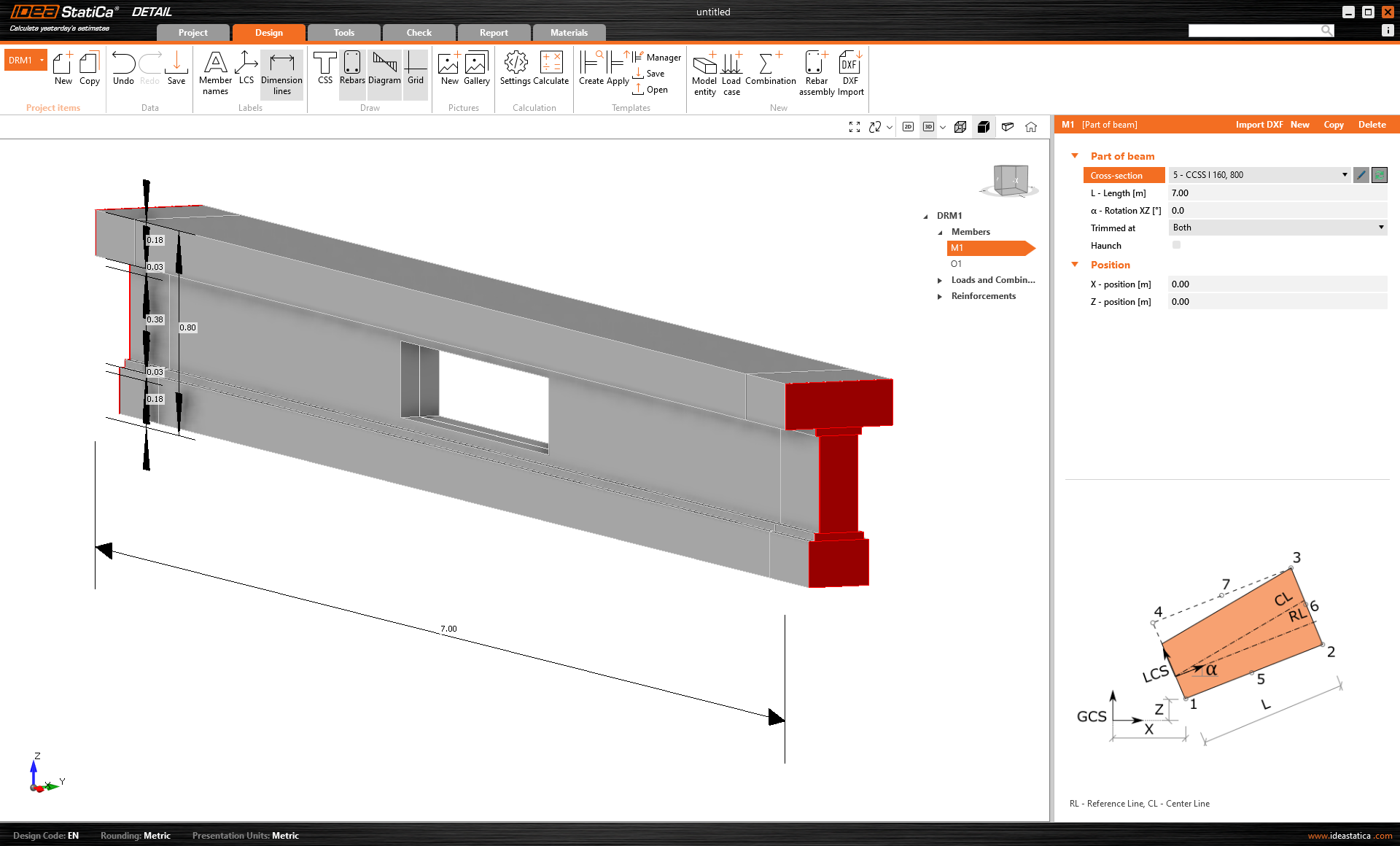Click the L - Length input field
Screen dimensions: 1400x846
[x=1276, y=193]
